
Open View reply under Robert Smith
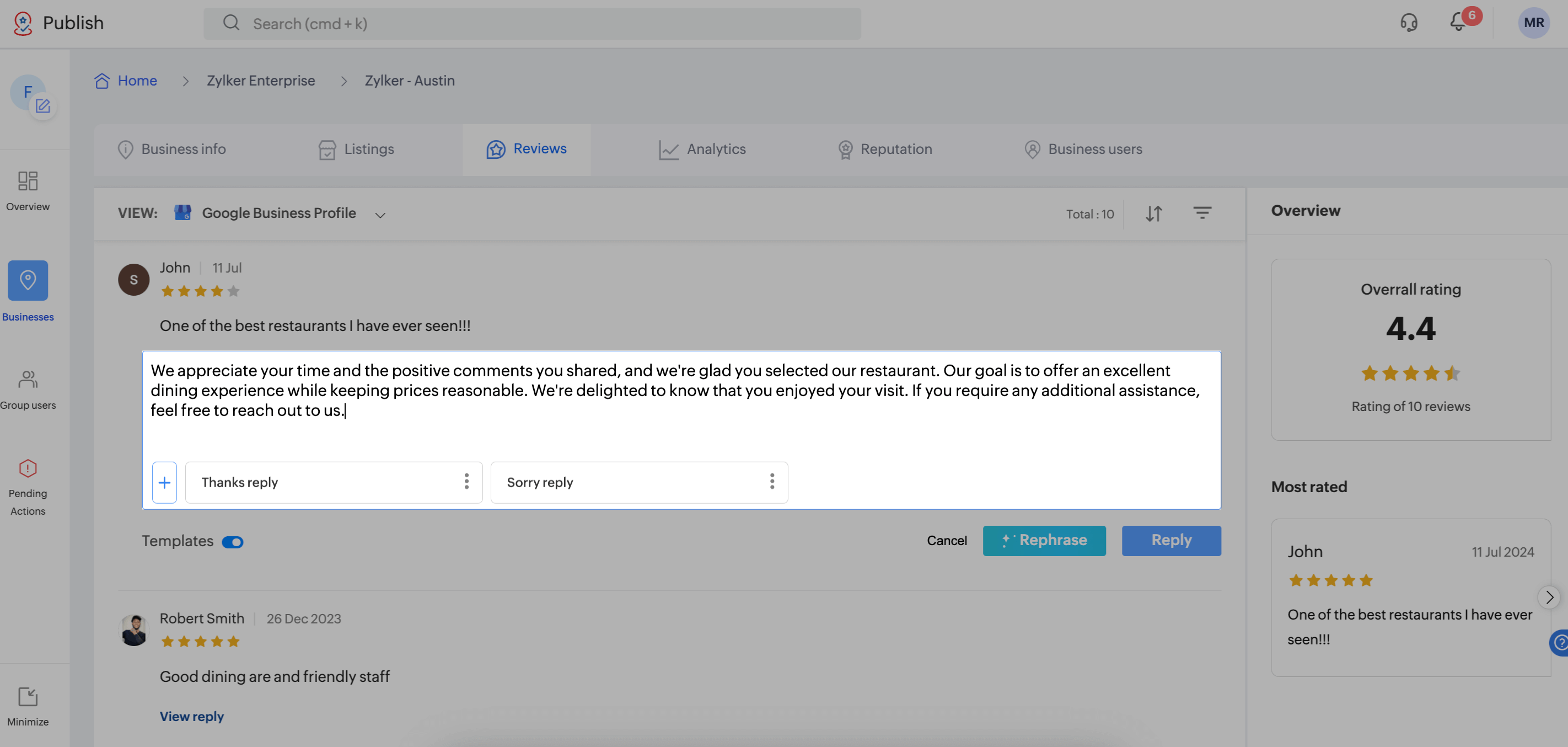coord(192,717)
